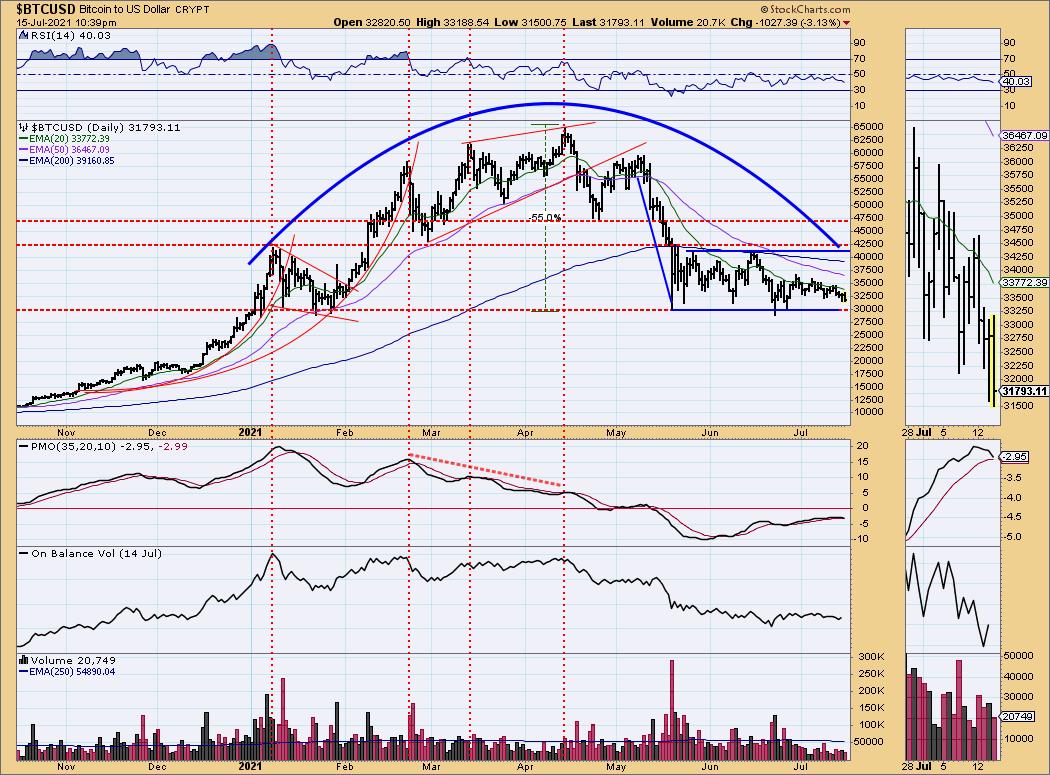
Task: Click the 'Bitcoin to US Dollar' chart description
Action: point(125,9)
